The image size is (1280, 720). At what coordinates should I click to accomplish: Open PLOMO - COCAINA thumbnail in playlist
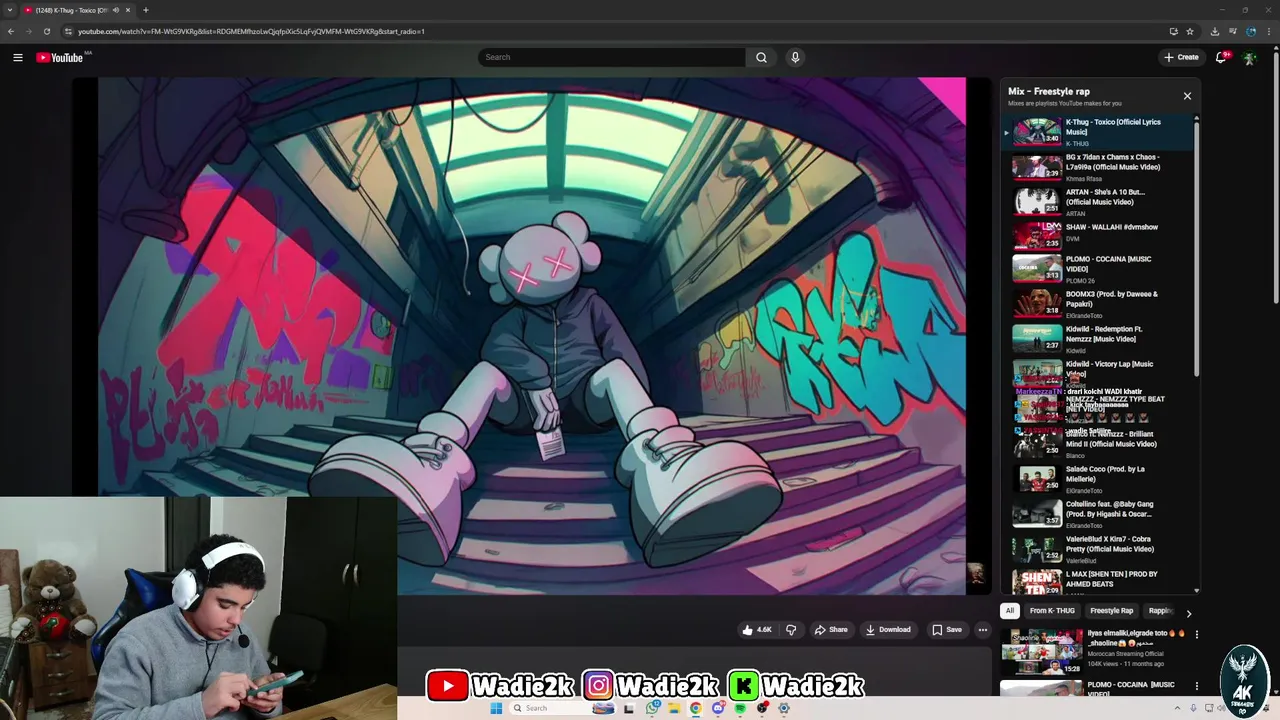[x=1037, y=269]
